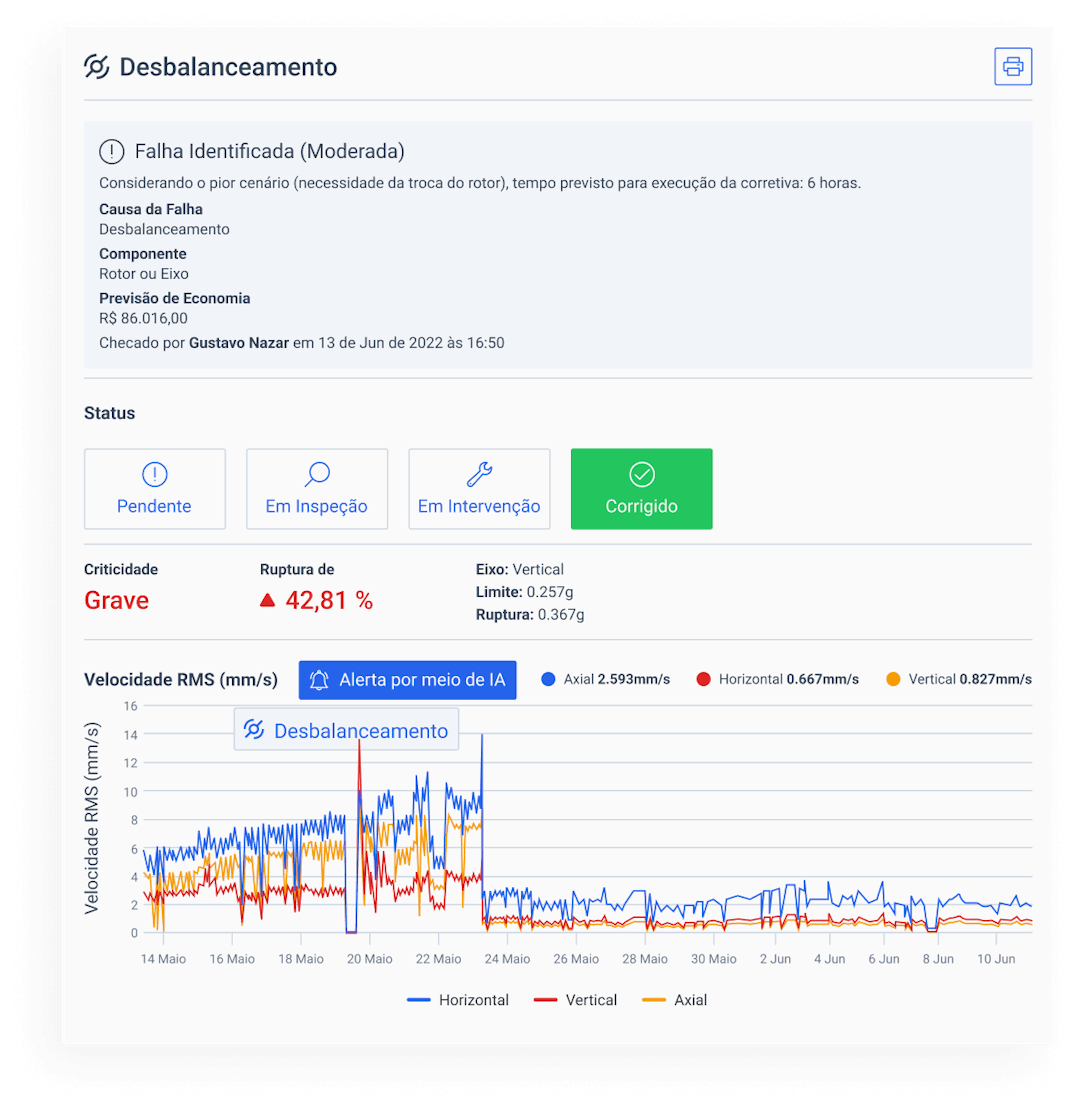Click the magnifier icon in Em Inspeção
1080x1109 pixels.
pos(317,474)
